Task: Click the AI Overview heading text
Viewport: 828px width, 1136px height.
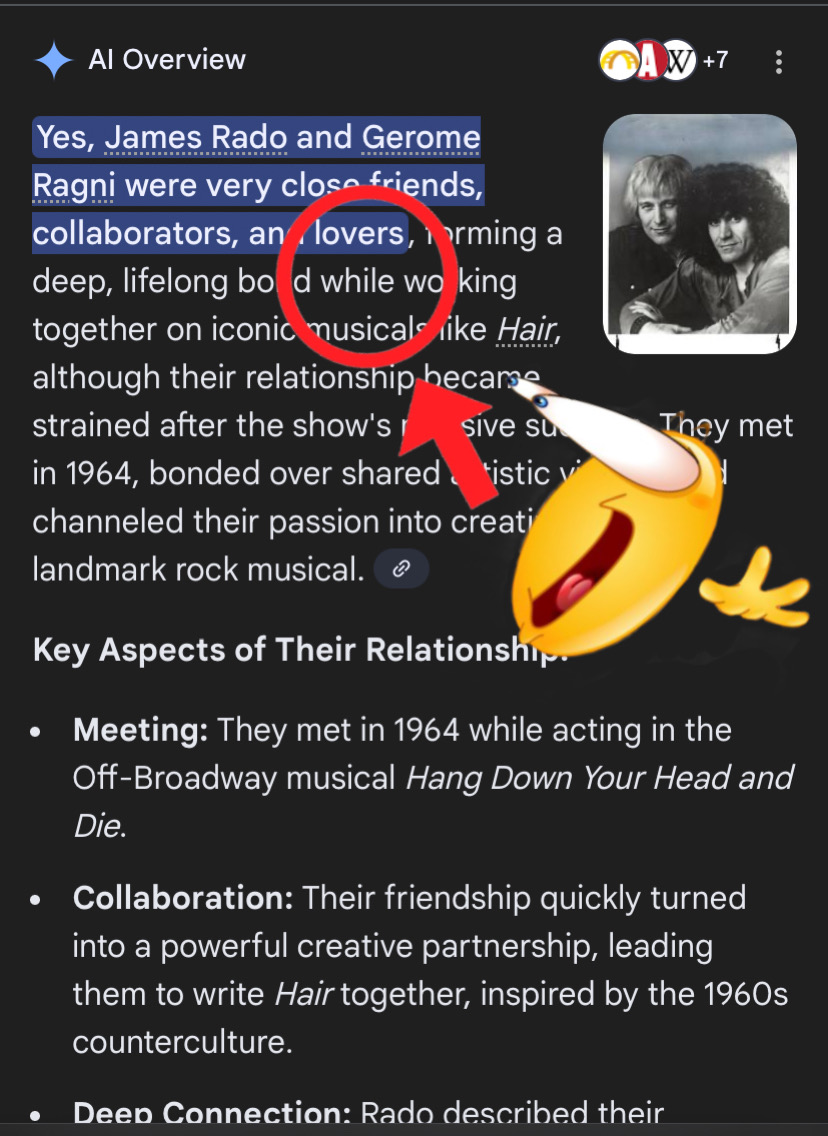Action: click(167, 60)
